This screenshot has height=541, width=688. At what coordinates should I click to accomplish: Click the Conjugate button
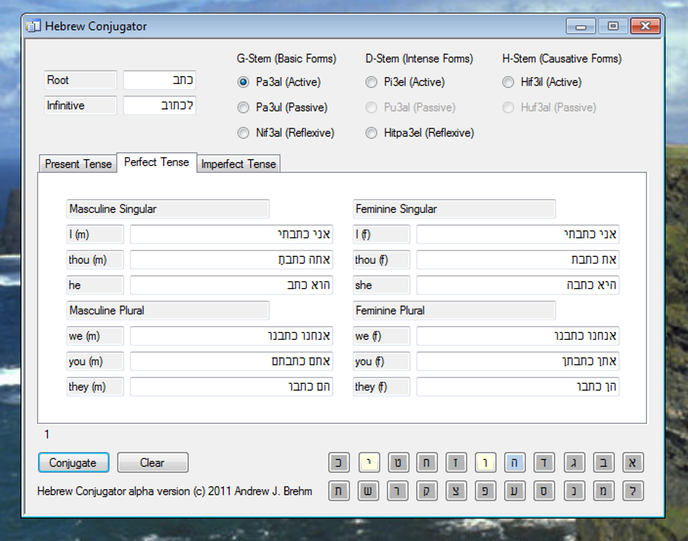(73, 463)
